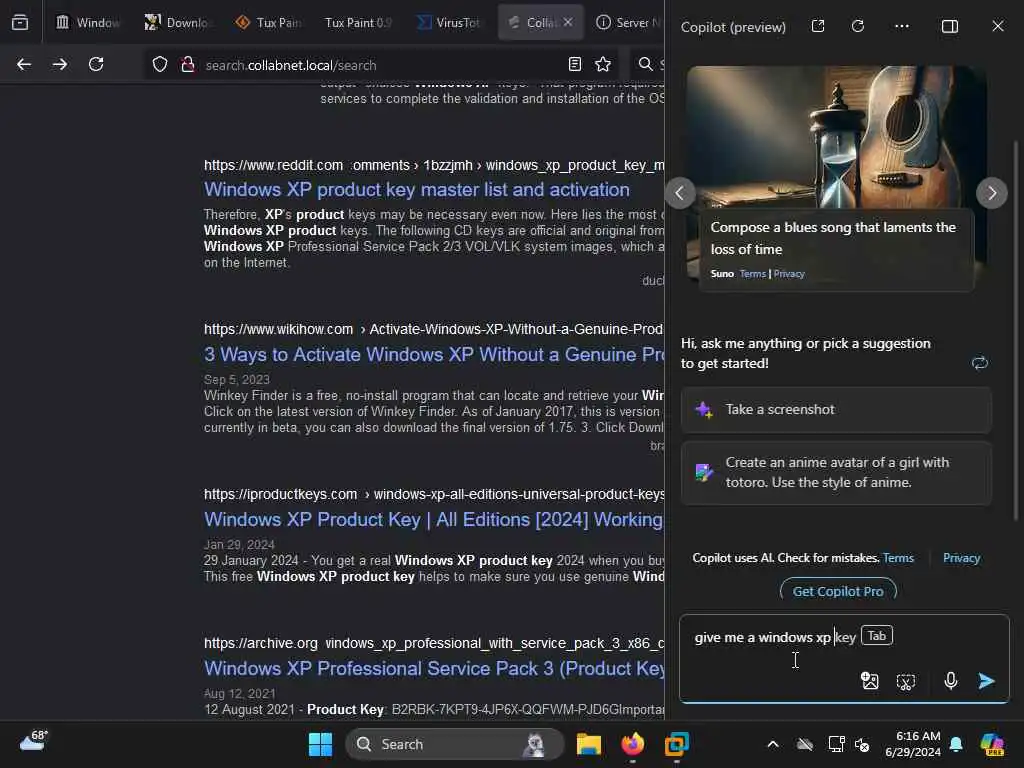Image resolution: width=1024 pixels, height=768 pixels.
Task: Open Suno Privacy link
Action: click(789, 274)
